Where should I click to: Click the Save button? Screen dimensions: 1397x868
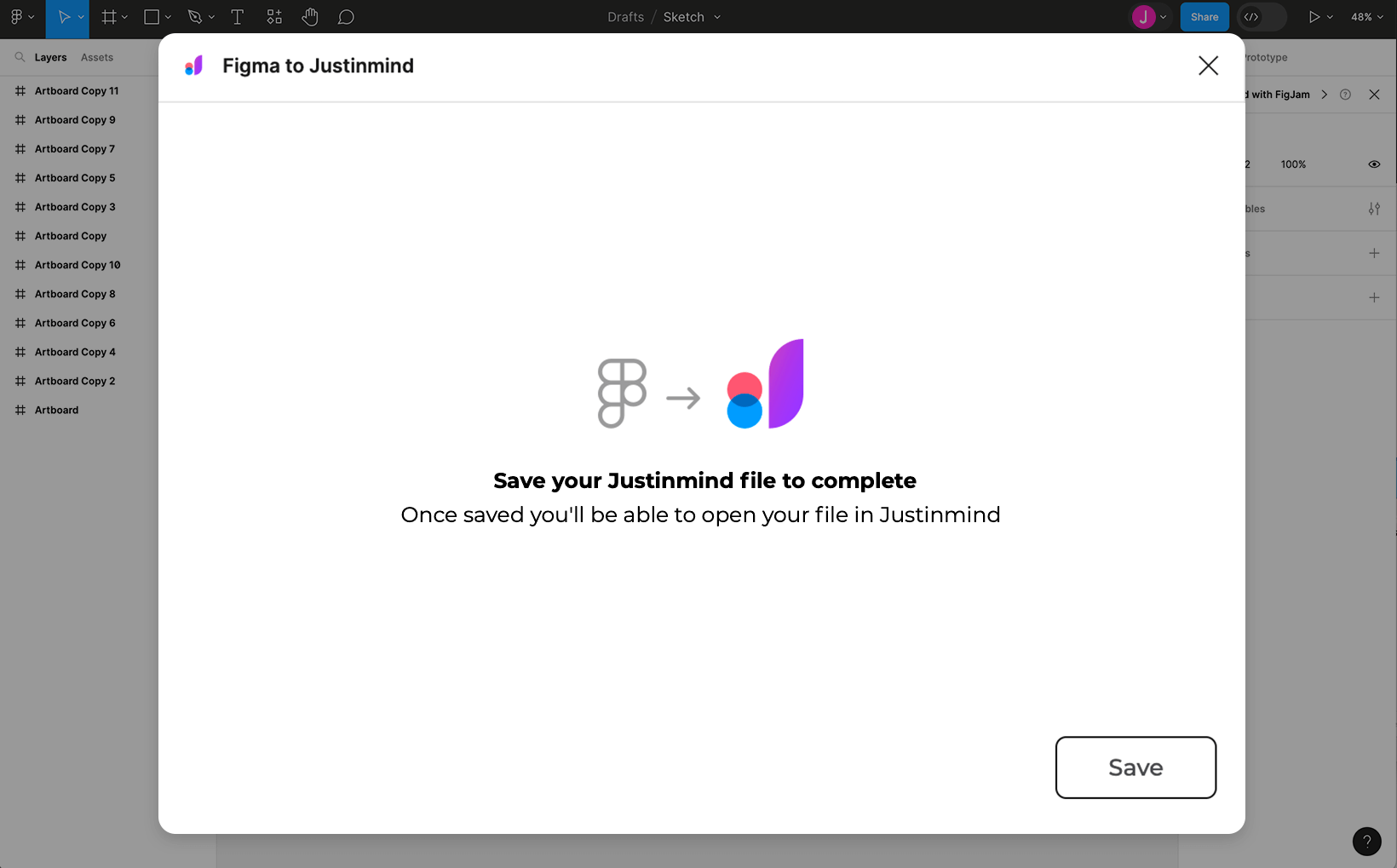(1135, 767)
